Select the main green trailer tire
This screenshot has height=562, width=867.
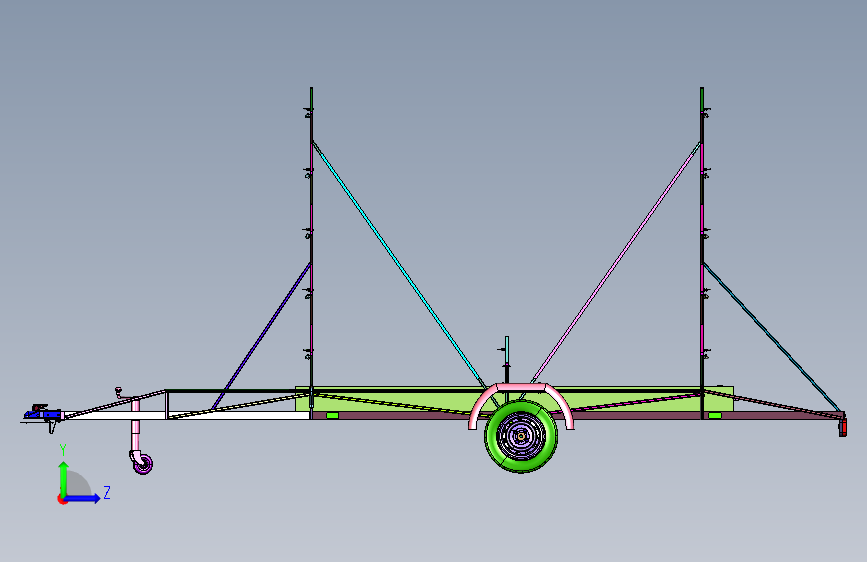(x=521, y=436)
